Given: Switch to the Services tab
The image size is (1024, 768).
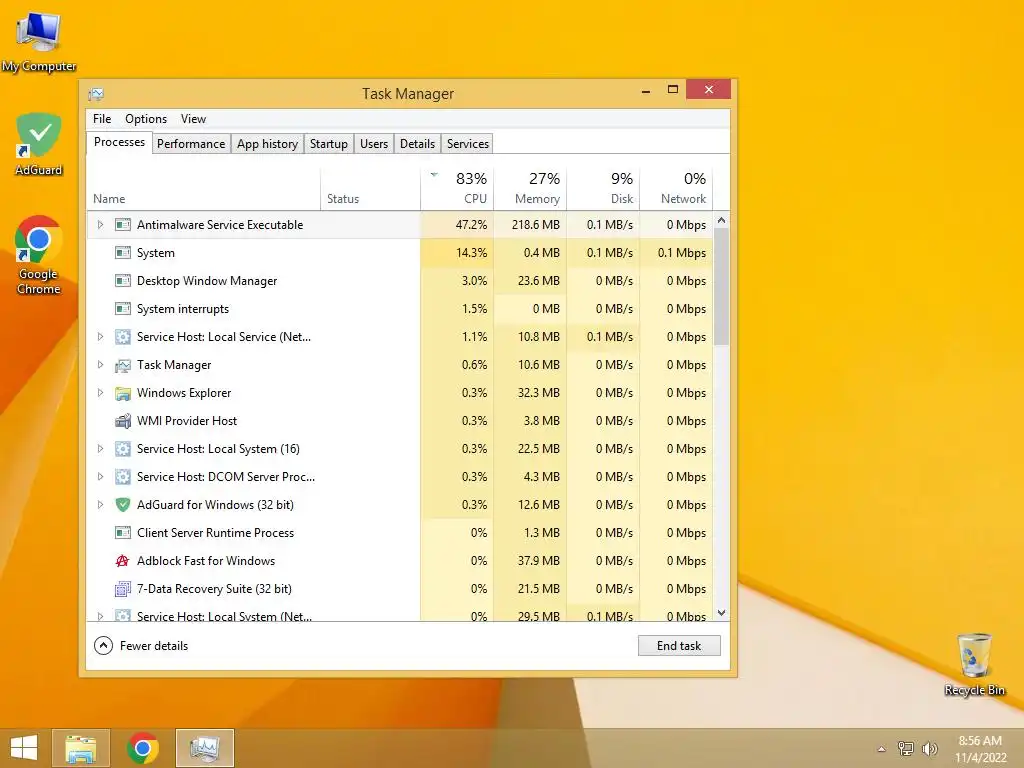Looking at the screenshot, I should [x=468, y=144].
